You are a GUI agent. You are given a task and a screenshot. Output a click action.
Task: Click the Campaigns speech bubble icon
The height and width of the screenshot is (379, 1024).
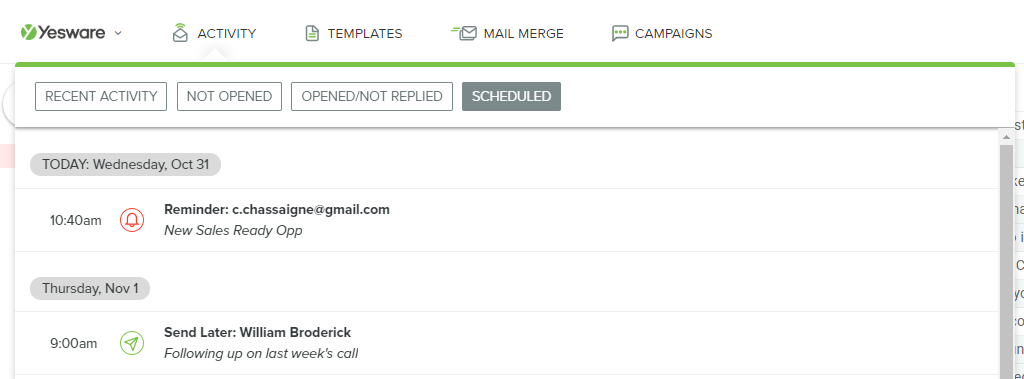click(x=620, y=33)
